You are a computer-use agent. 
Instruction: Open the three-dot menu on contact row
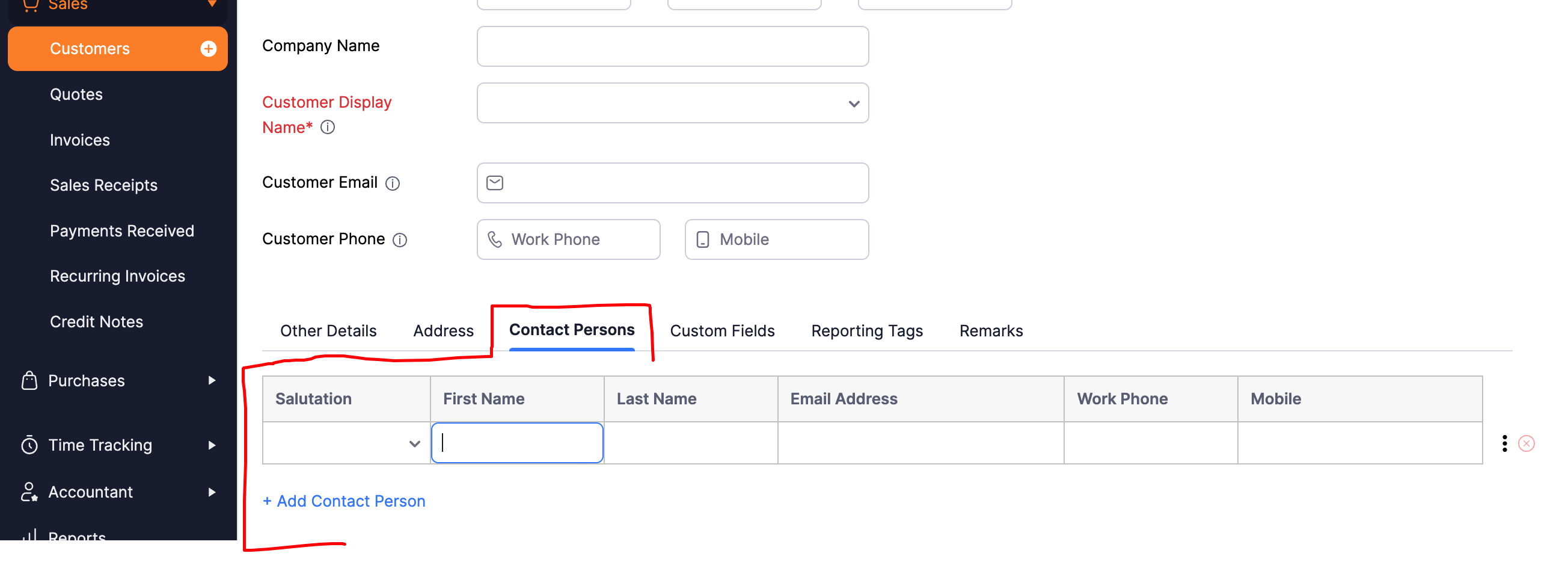coord(1504,443)
